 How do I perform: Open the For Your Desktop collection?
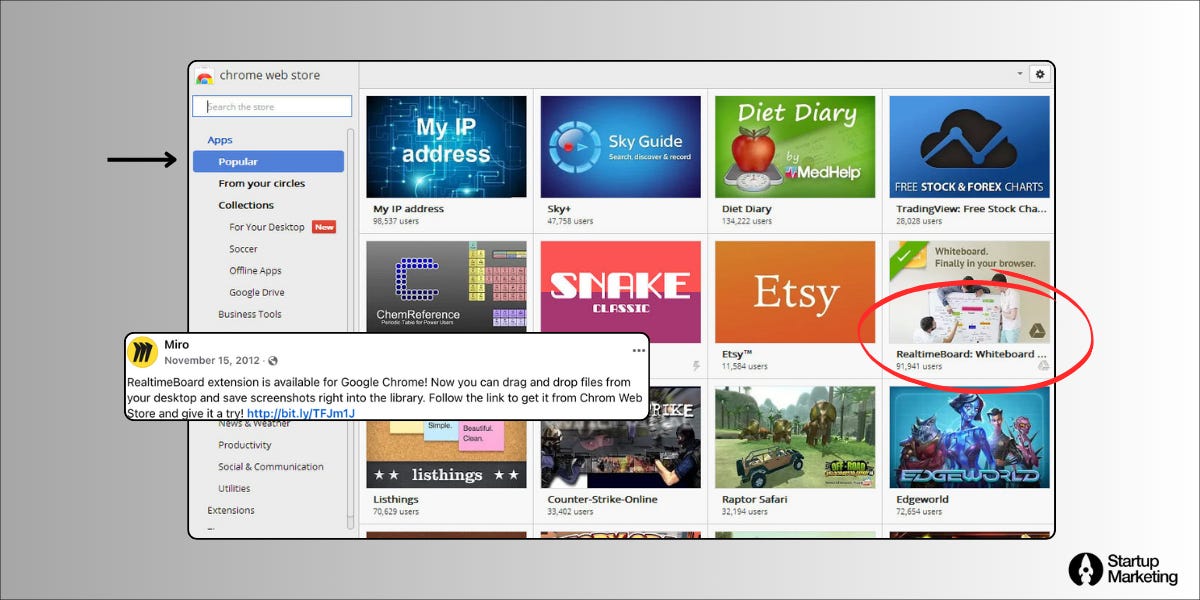point(267,227)
